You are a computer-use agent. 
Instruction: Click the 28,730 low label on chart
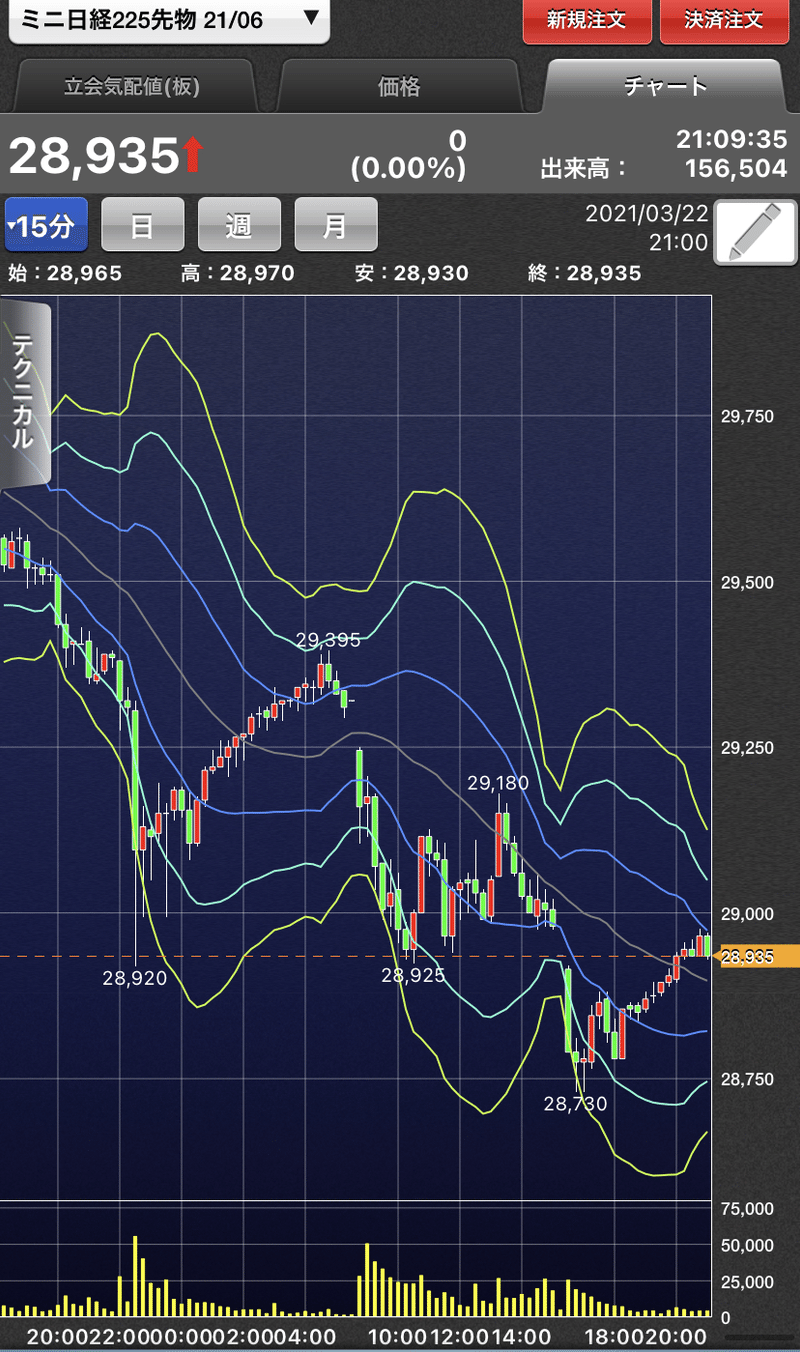[x=575, y=1104]
